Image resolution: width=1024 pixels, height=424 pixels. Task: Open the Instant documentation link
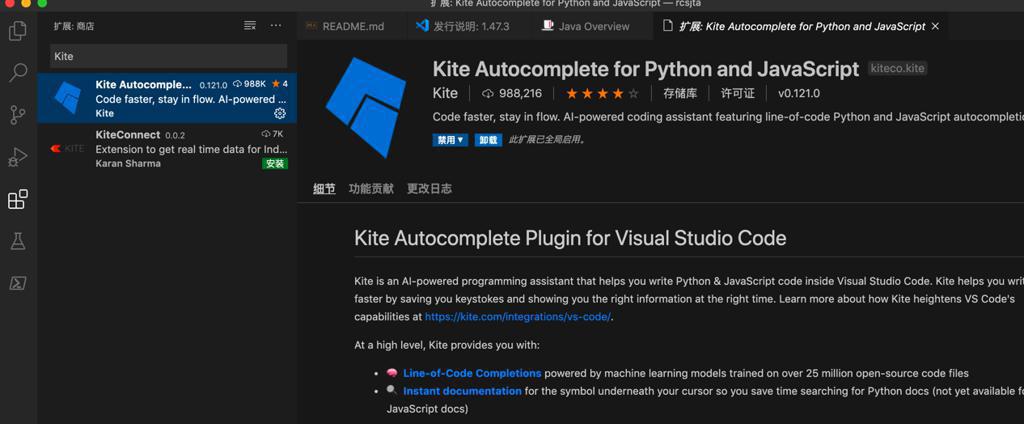coord(462,391)
